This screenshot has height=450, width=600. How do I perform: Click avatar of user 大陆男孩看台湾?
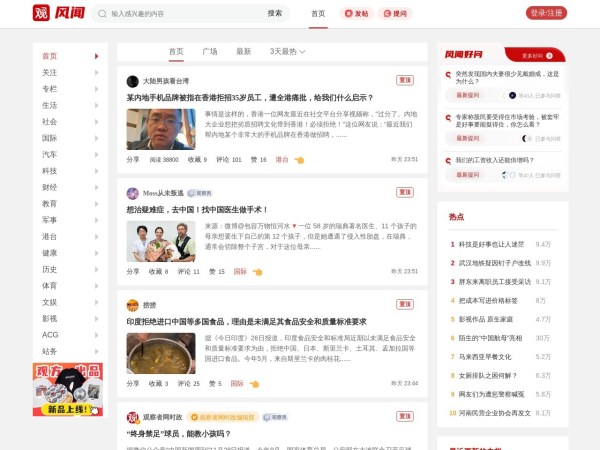132,81
